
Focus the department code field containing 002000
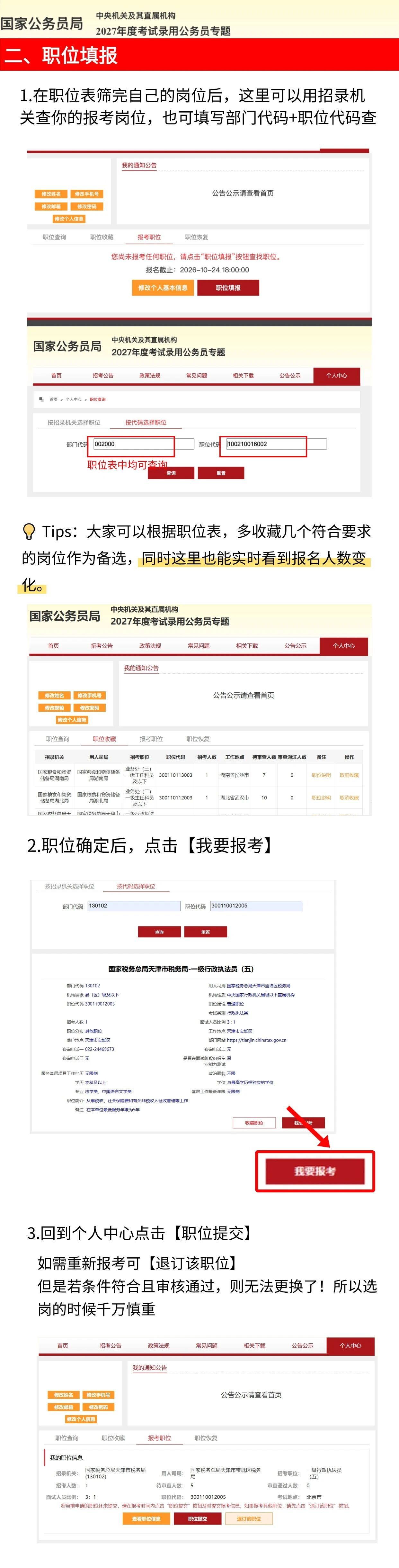pyautogui.click(x=144, y=444)
